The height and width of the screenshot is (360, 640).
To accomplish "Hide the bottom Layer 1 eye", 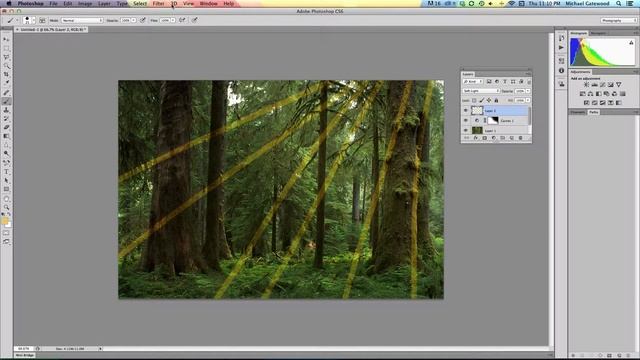I will coord(466,130).
